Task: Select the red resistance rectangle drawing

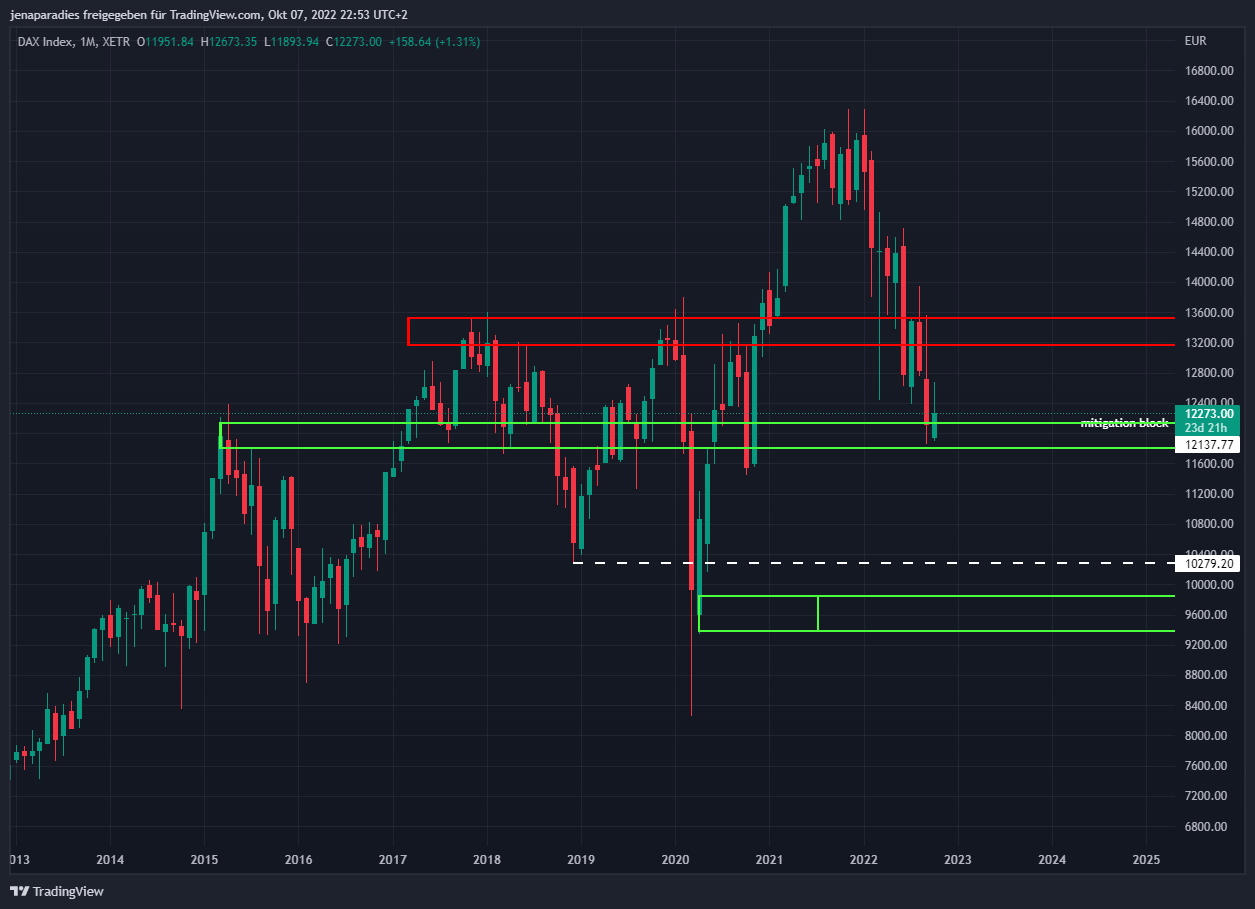Action: (x=790, y=331)
